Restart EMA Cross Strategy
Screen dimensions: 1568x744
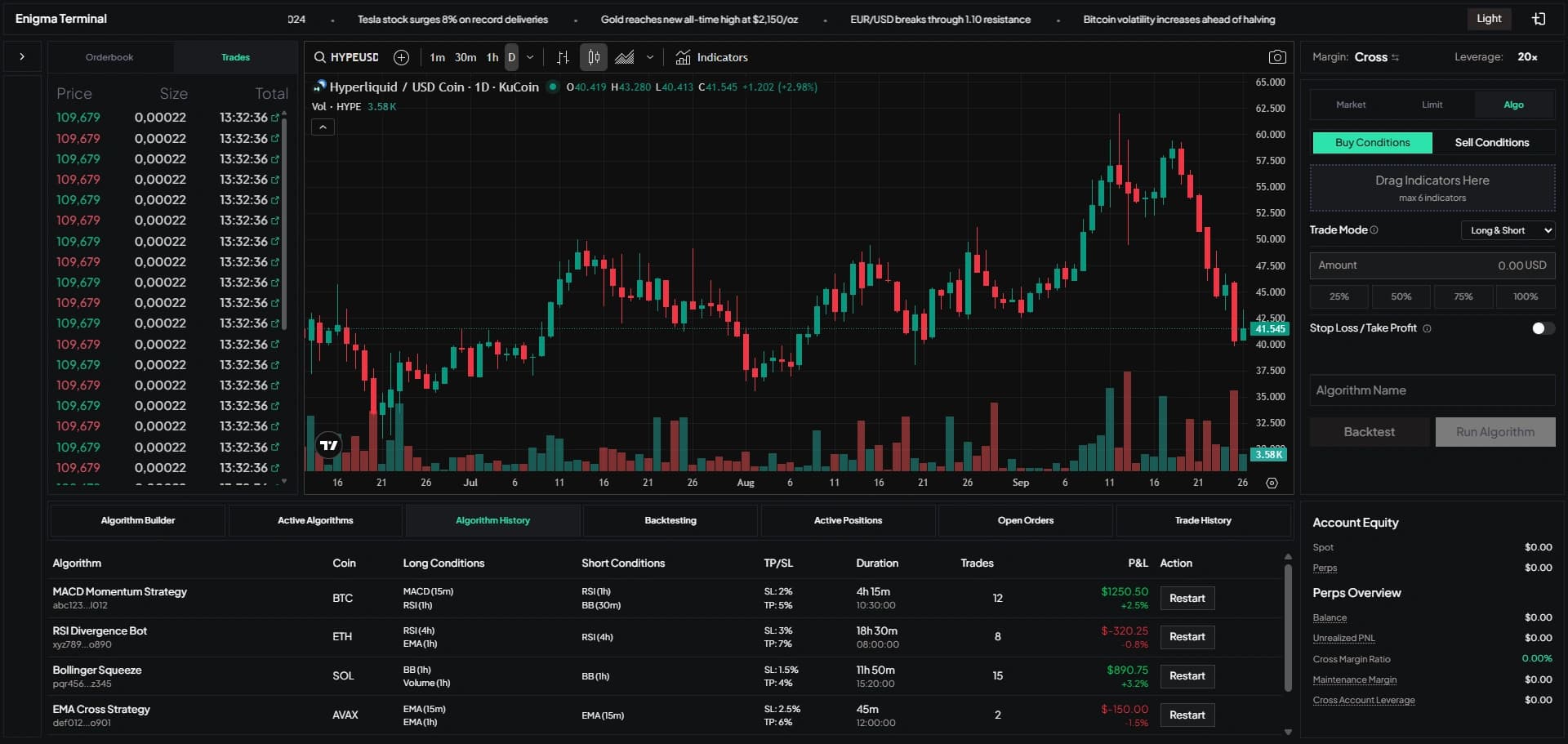coord(1187,715)
